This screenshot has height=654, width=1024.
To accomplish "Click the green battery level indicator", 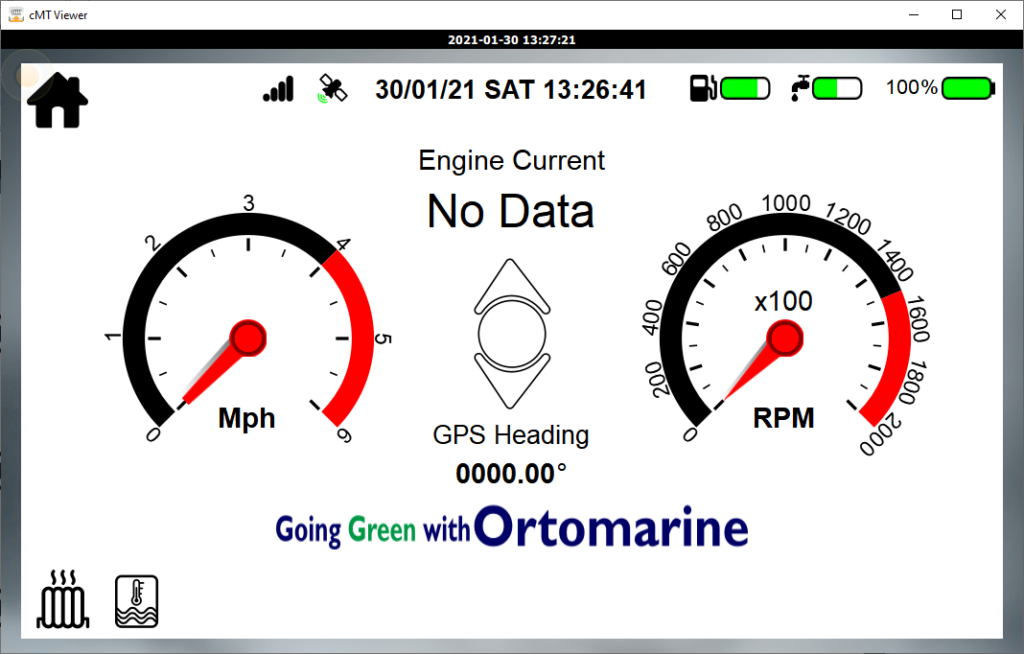I will [968, 88].
